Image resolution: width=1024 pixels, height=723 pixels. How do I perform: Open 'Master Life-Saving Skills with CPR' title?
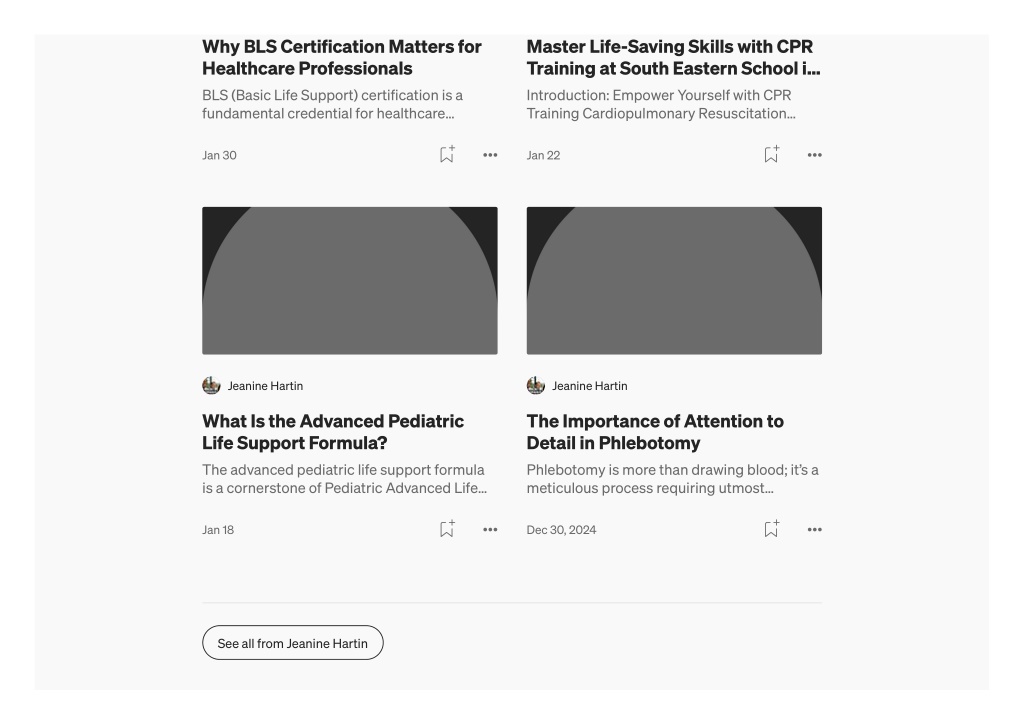click(673, 57)
